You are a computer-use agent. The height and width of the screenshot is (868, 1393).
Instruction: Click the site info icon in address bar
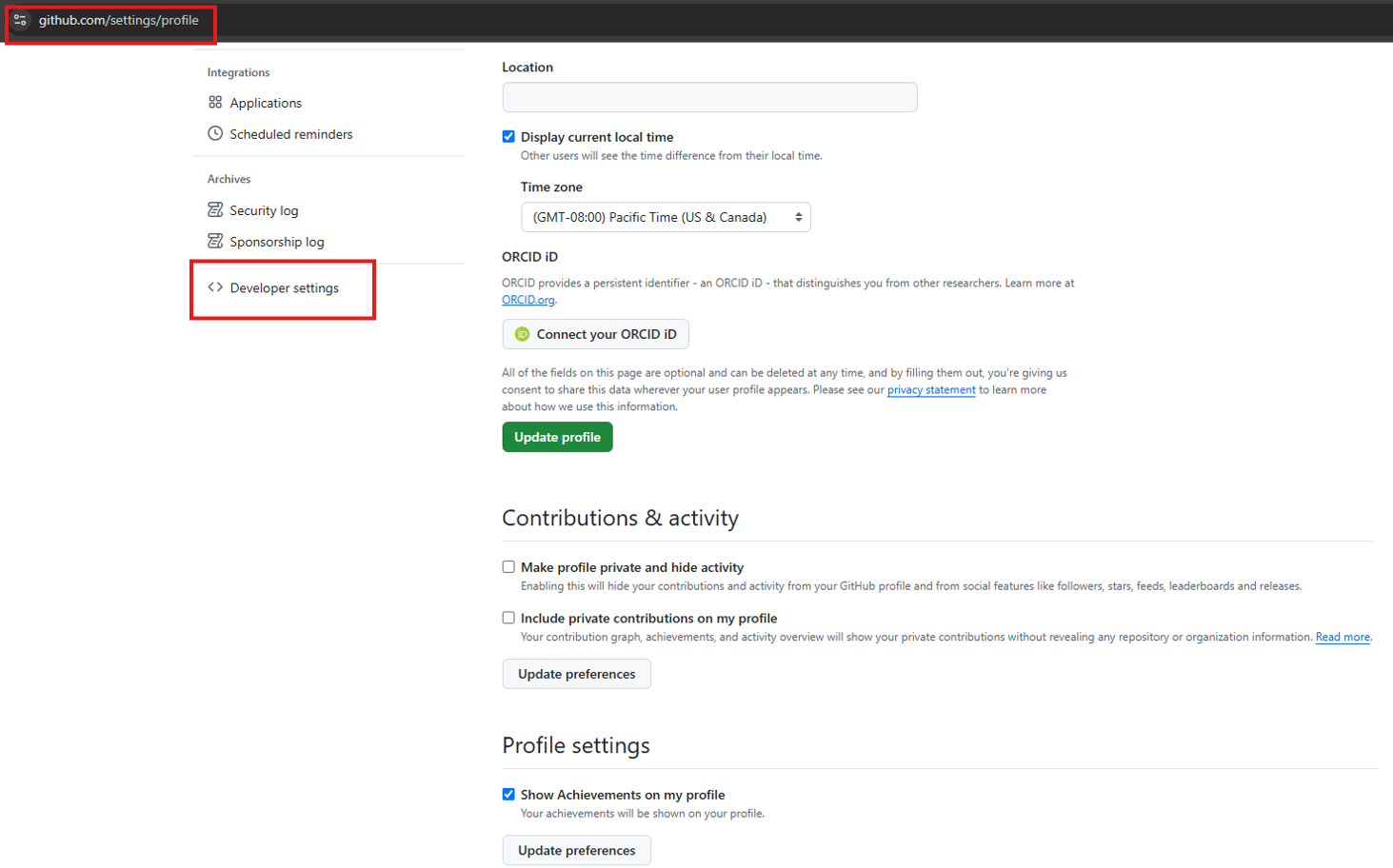20,20
